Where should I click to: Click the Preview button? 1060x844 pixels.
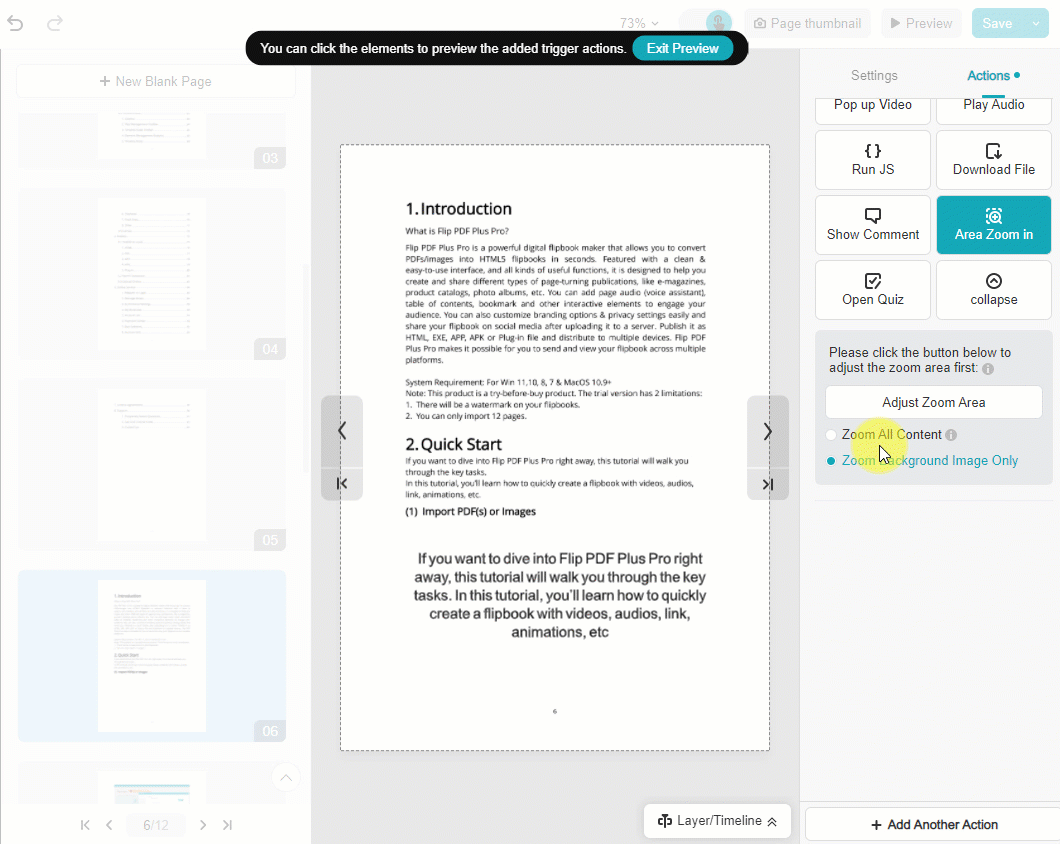tap(921, 23)
